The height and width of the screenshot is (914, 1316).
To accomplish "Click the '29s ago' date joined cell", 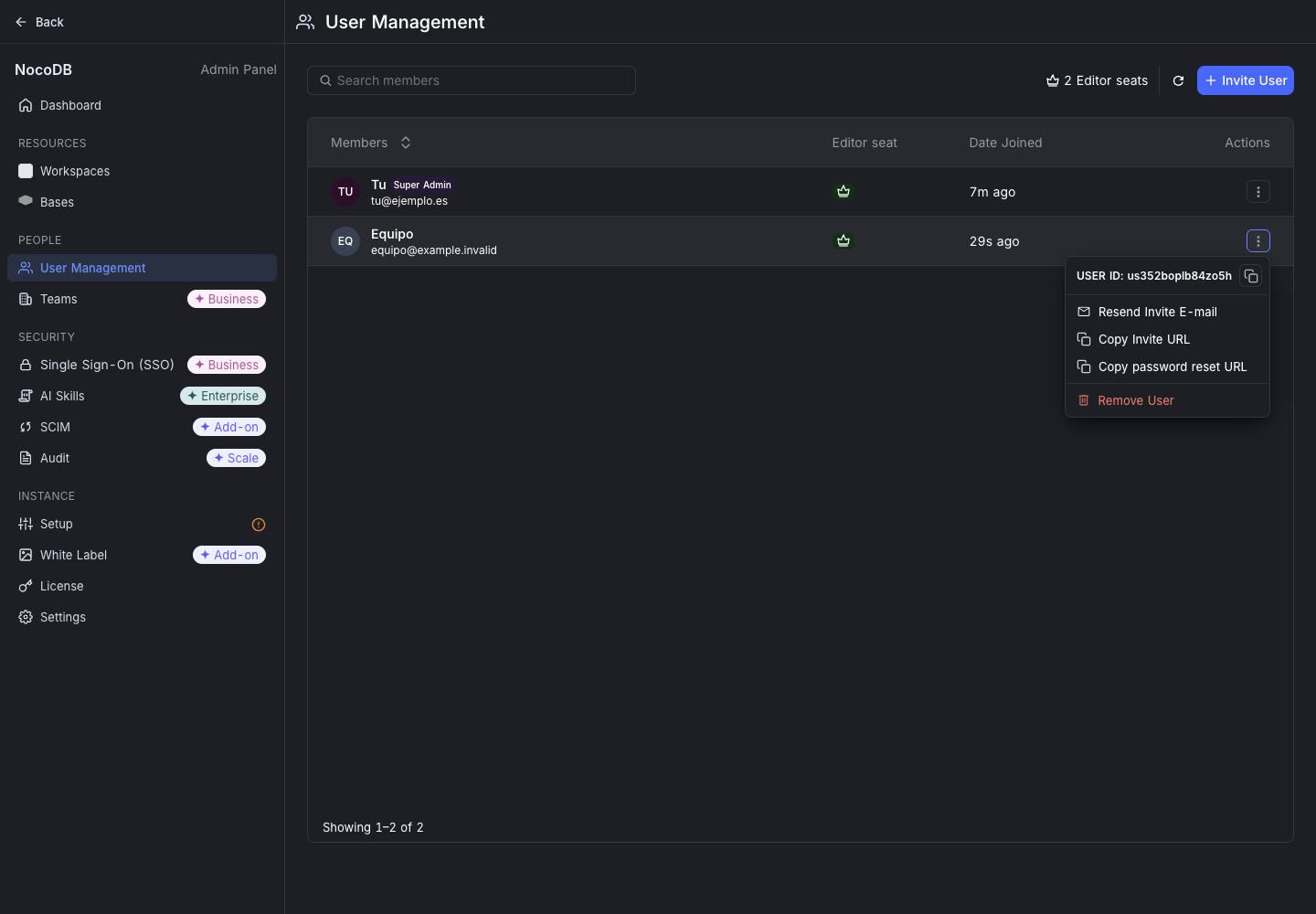I will pos(994,241).
